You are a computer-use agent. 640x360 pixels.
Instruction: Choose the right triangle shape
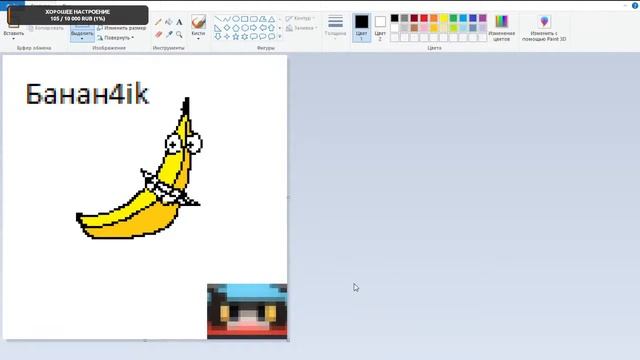[x=218, y=28]
